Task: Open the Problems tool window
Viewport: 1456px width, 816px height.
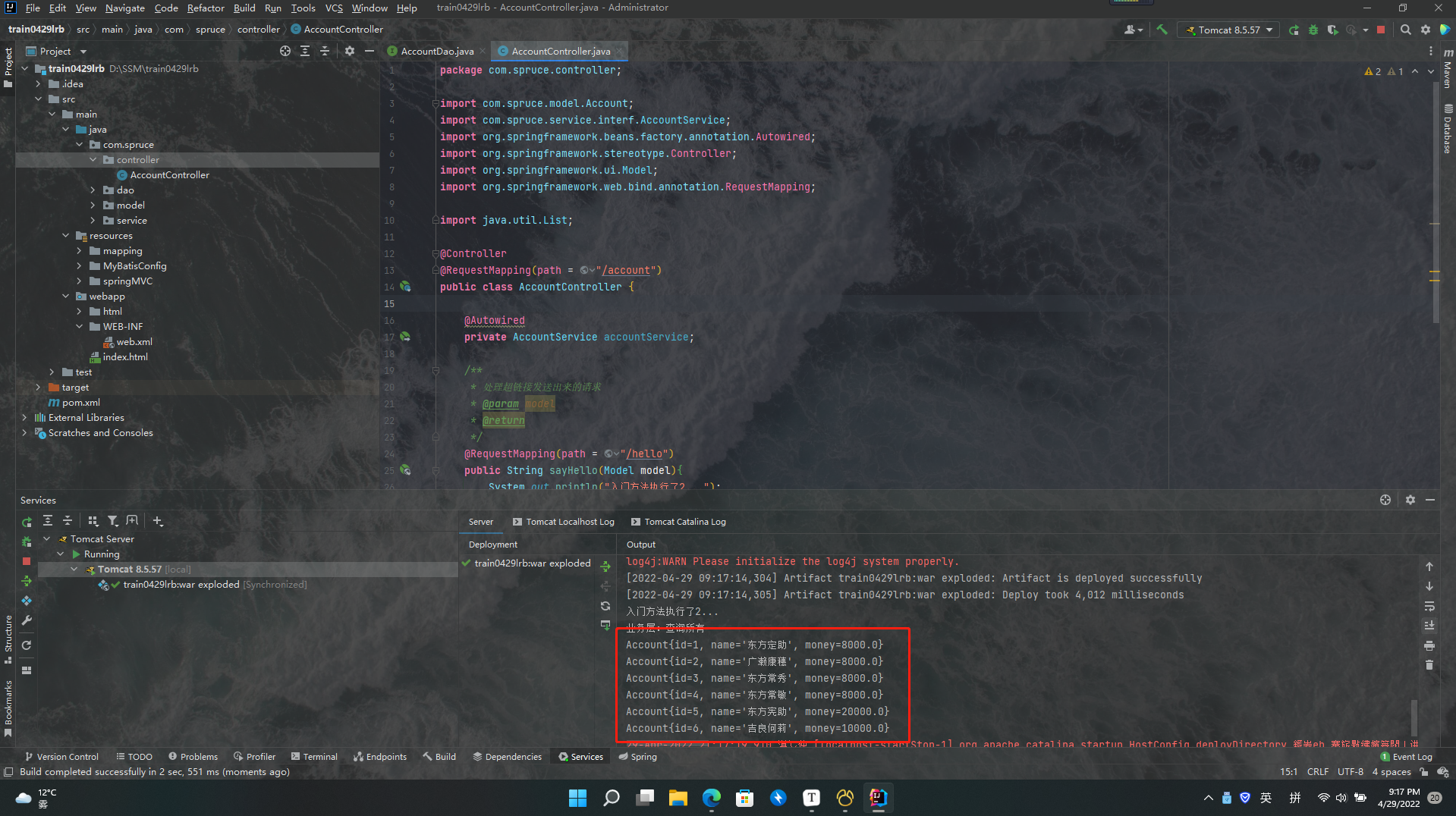Action: (x=193, y=757)
